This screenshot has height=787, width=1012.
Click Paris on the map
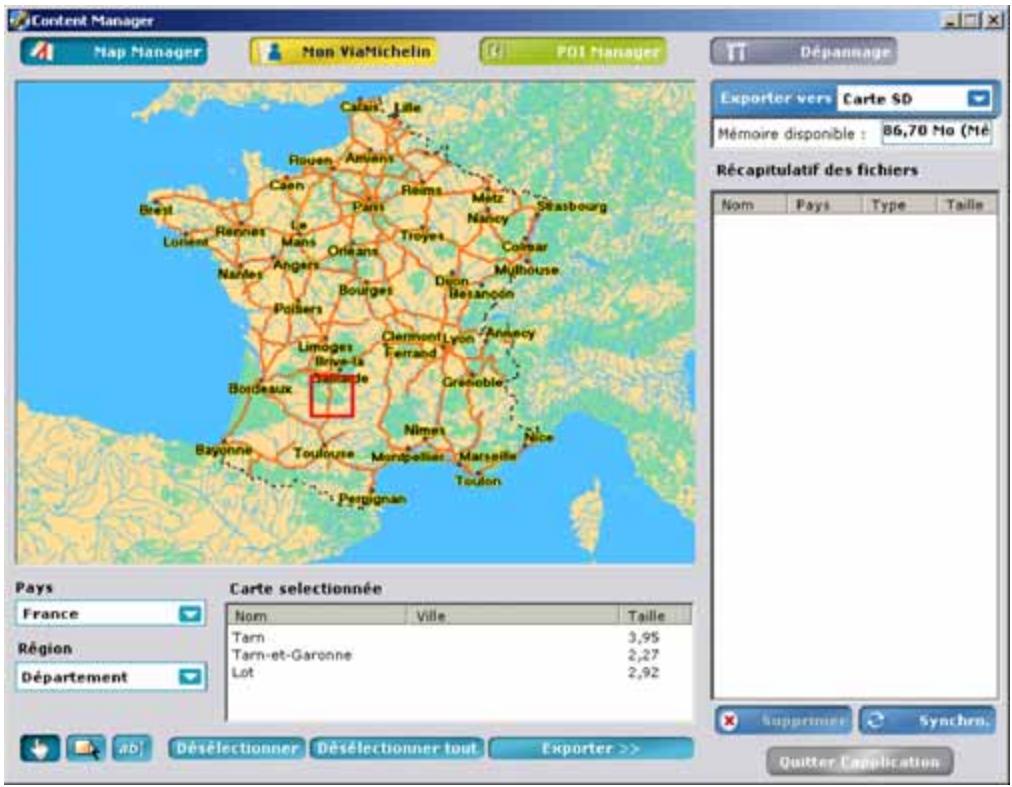click(369, 207)
